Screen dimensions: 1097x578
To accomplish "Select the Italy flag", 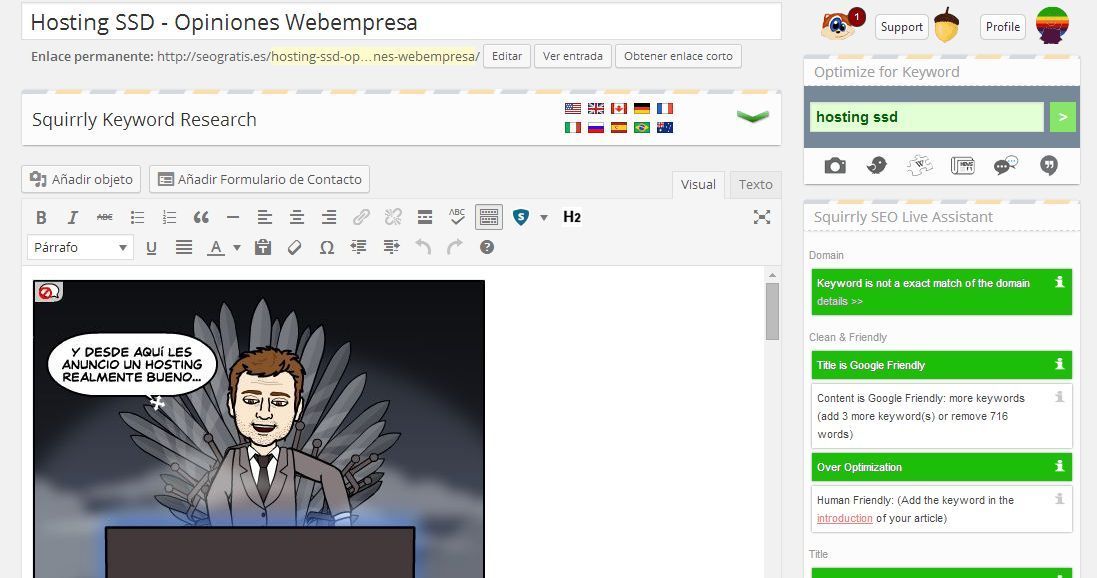I will click(572, 127).
